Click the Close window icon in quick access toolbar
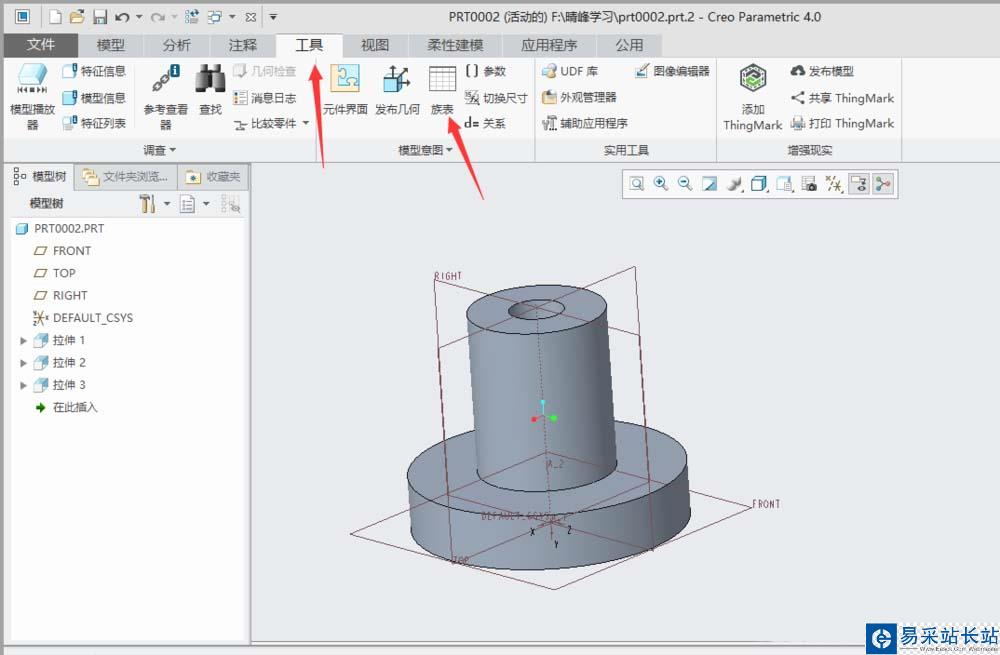The width and height of the screenshot is (1000, 655). [251, 17]
